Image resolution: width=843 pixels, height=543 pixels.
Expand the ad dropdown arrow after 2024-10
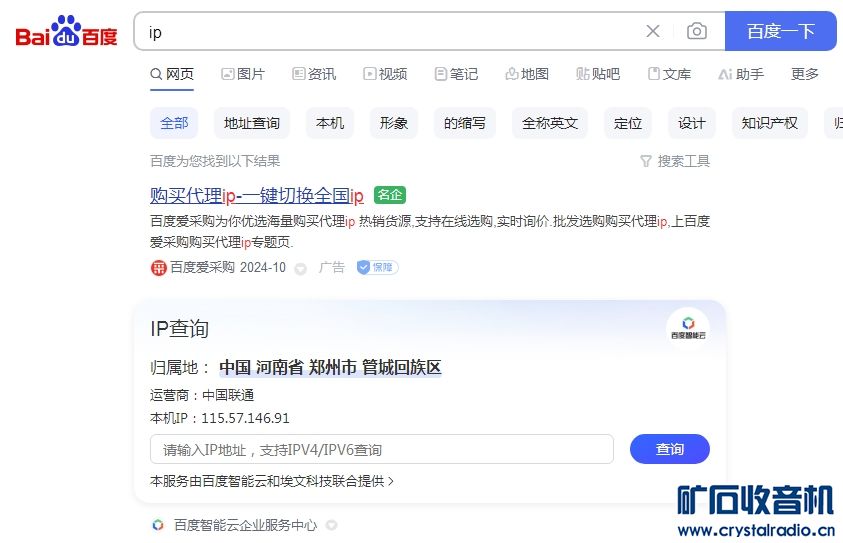click(301, 269)
